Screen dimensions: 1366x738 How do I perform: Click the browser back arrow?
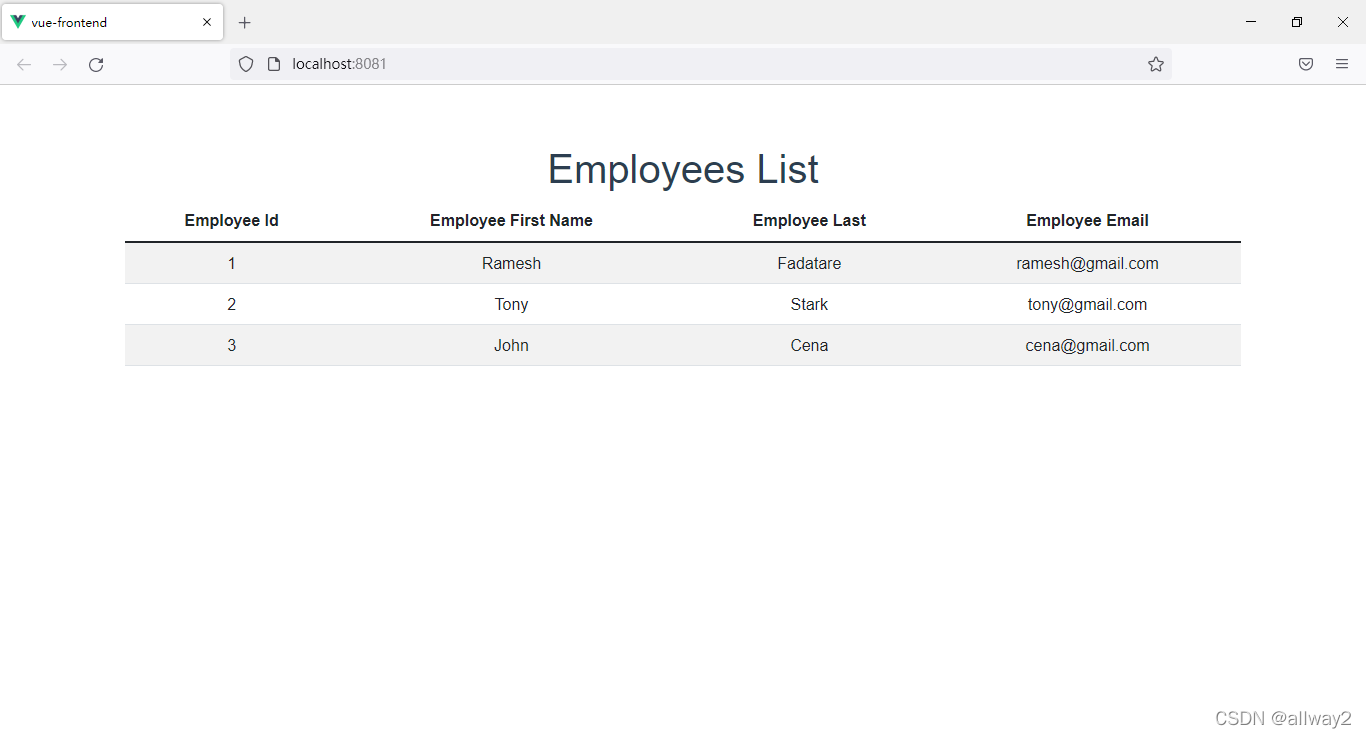pos(24,64)
